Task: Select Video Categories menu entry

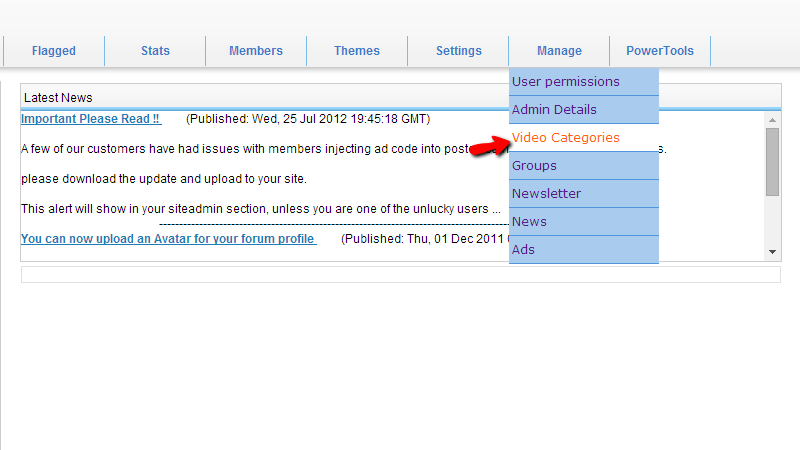Action: 584,138
